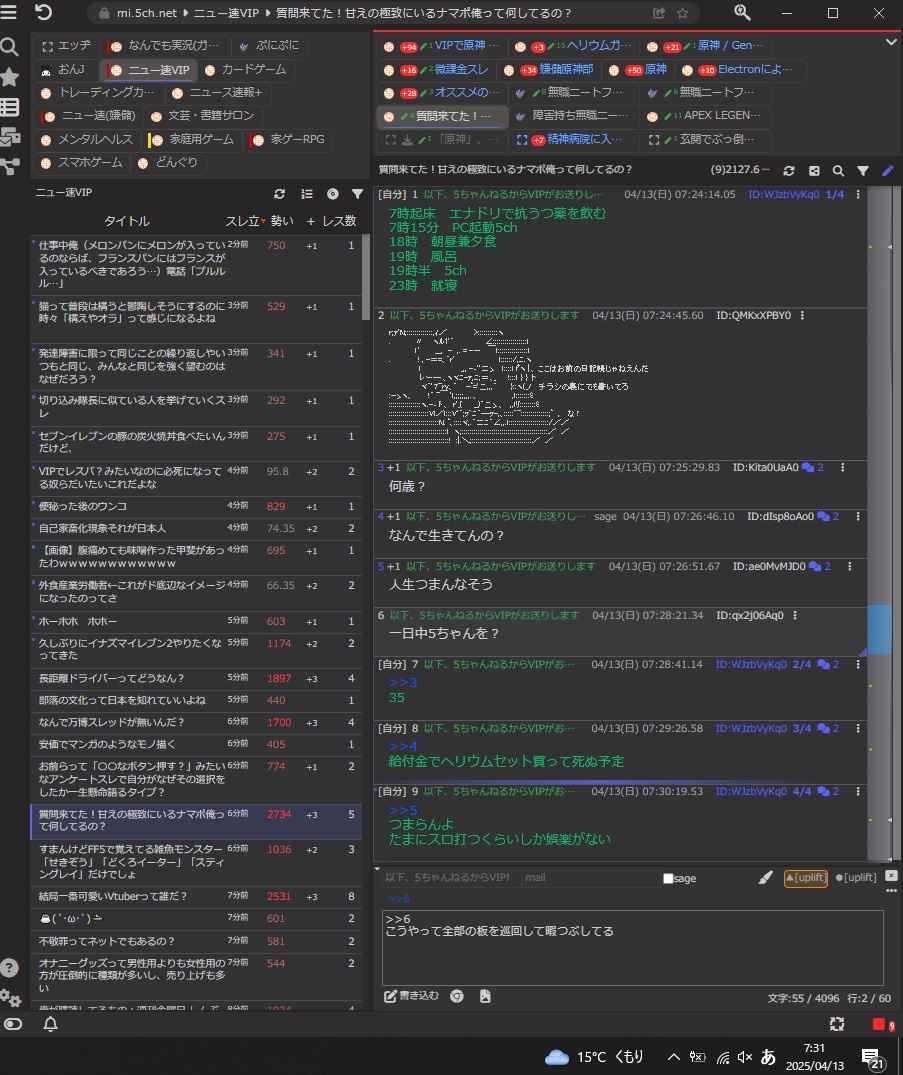
Task: Expand the thread tabs chevron at top right
Action: (x=892, y=42)
